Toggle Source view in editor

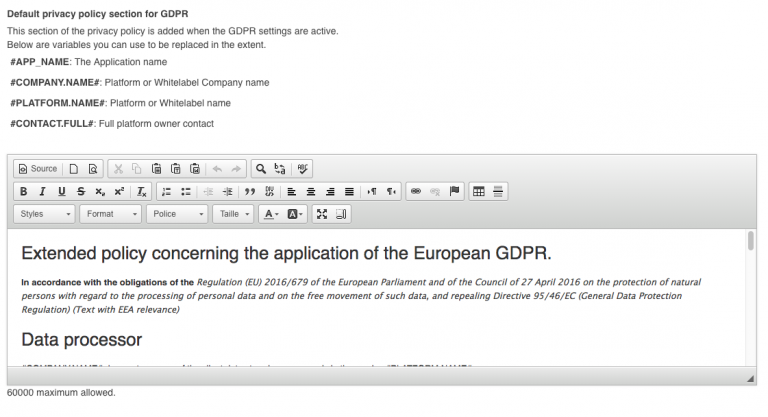(36, 169)
